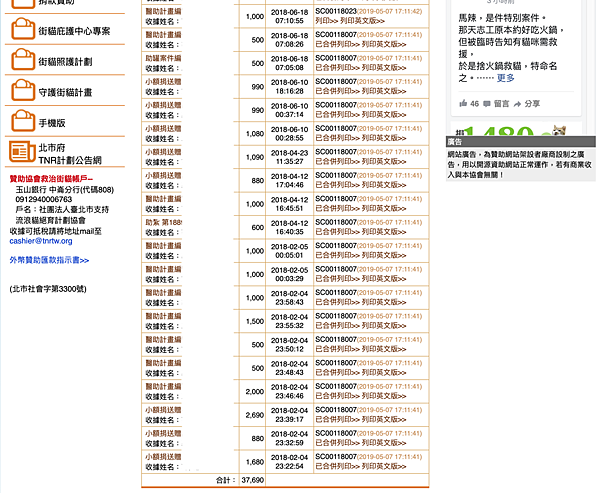
Task: Click 已合併列印>> in the 11:35:27 row
Action: coord(337,161)
